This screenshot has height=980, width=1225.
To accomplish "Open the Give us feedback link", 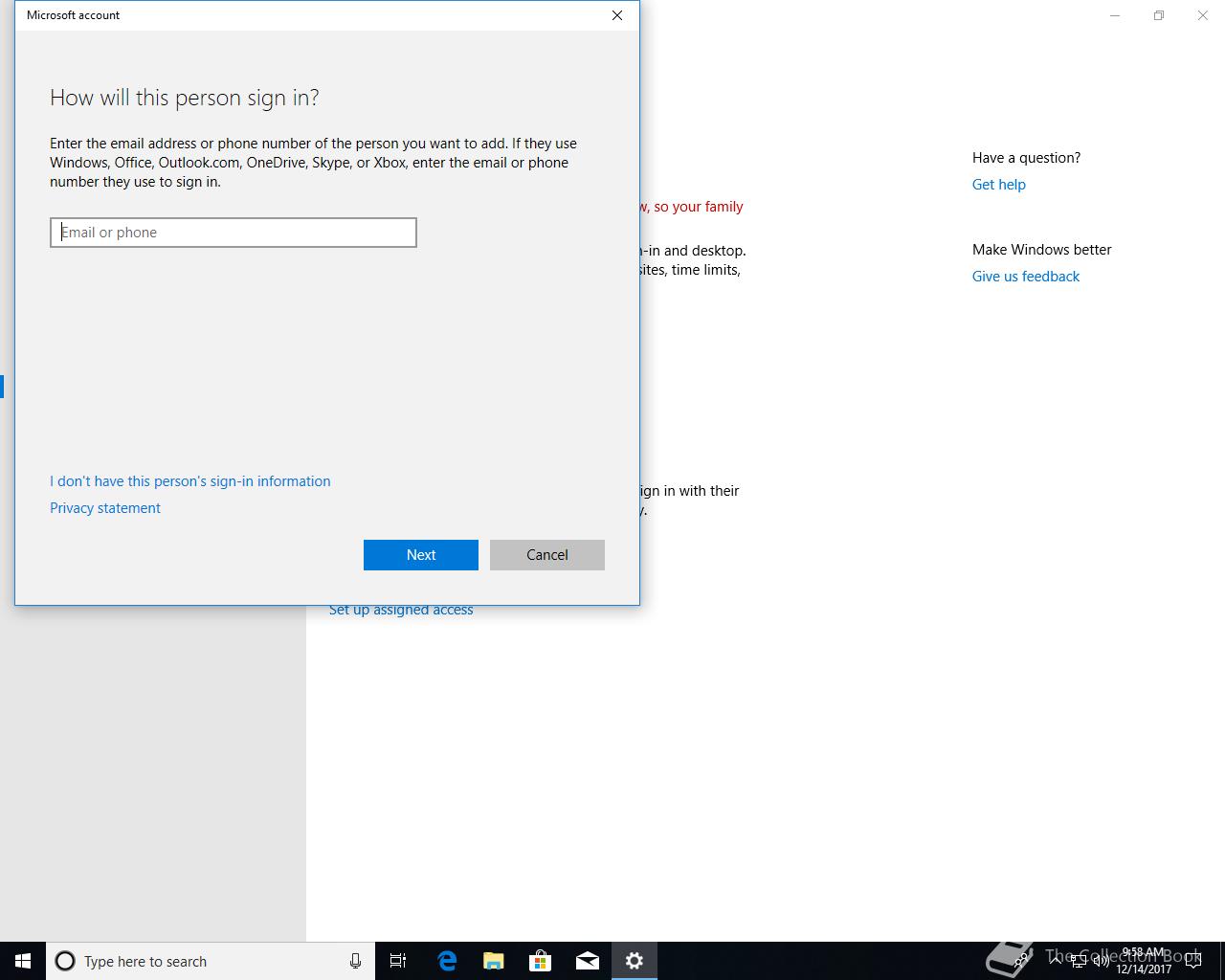I will coord(1026,277).
